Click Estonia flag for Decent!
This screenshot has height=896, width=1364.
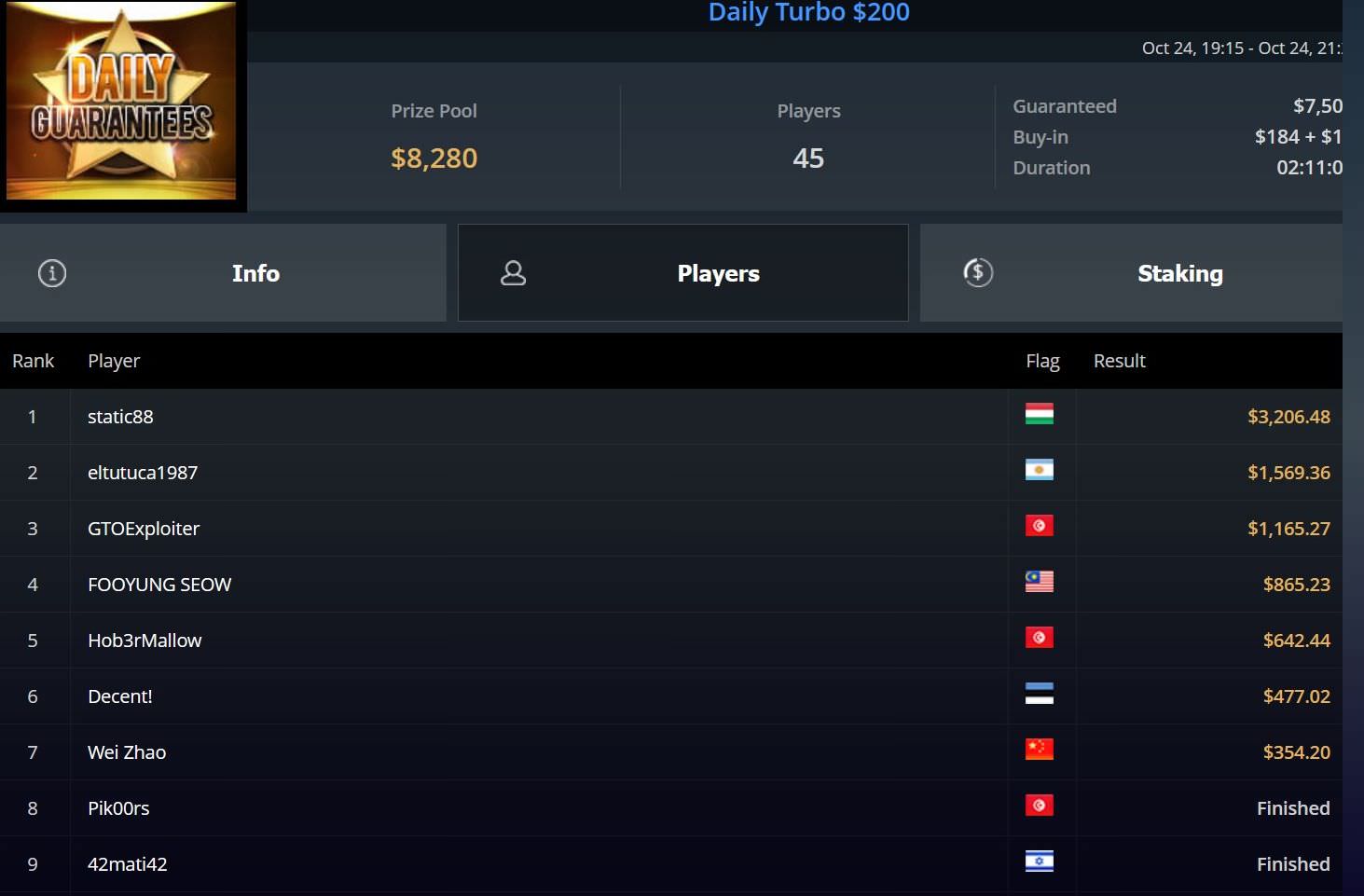1040,694
